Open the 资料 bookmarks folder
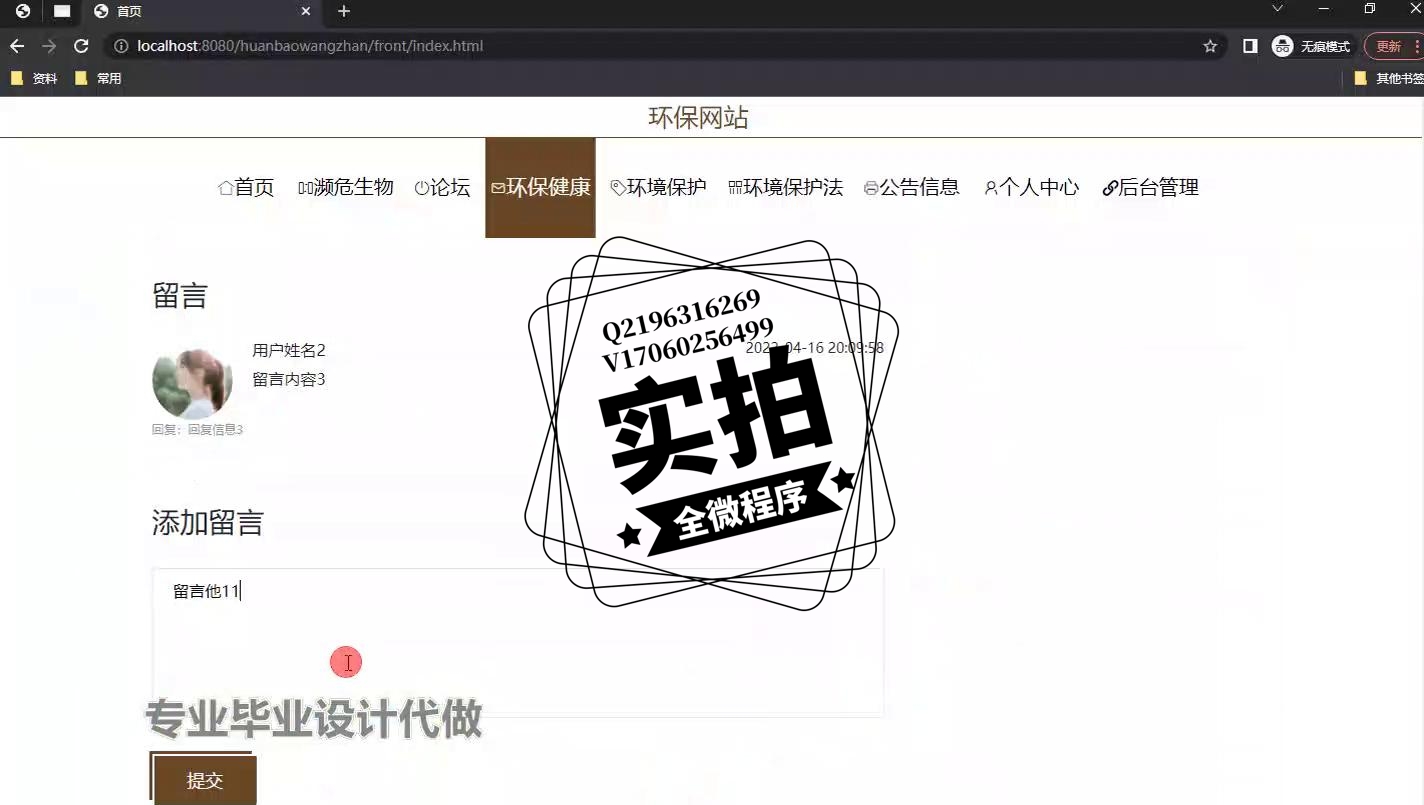The image size is (1424, 805). (x=34, y=78)
